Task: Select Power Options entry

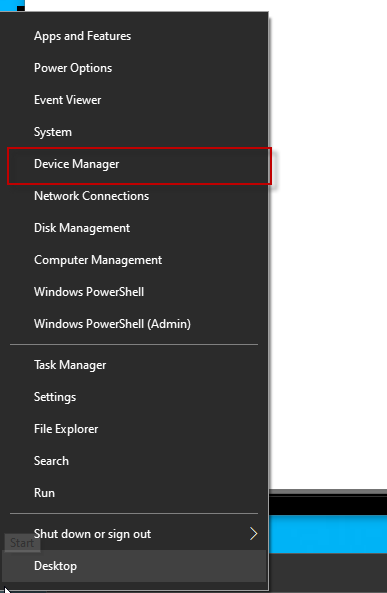Action: point(134,68)
